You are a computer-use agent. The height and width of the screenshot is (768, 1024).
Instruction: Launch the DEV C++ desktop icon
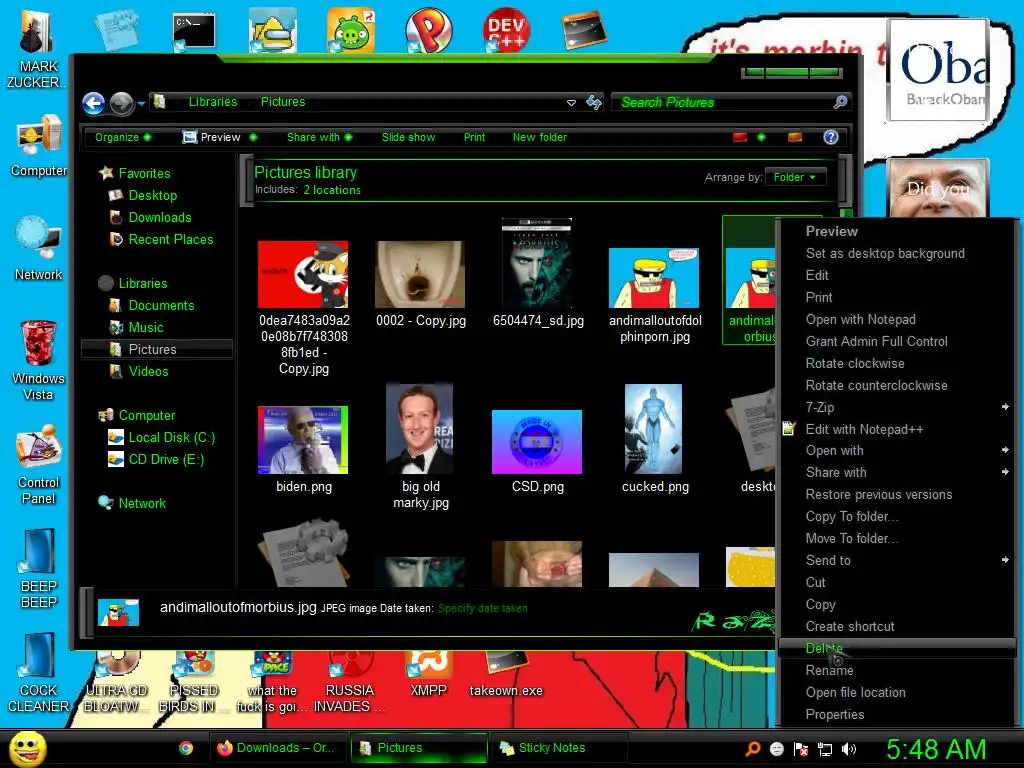pyautogui.click(x=506, y=30)
